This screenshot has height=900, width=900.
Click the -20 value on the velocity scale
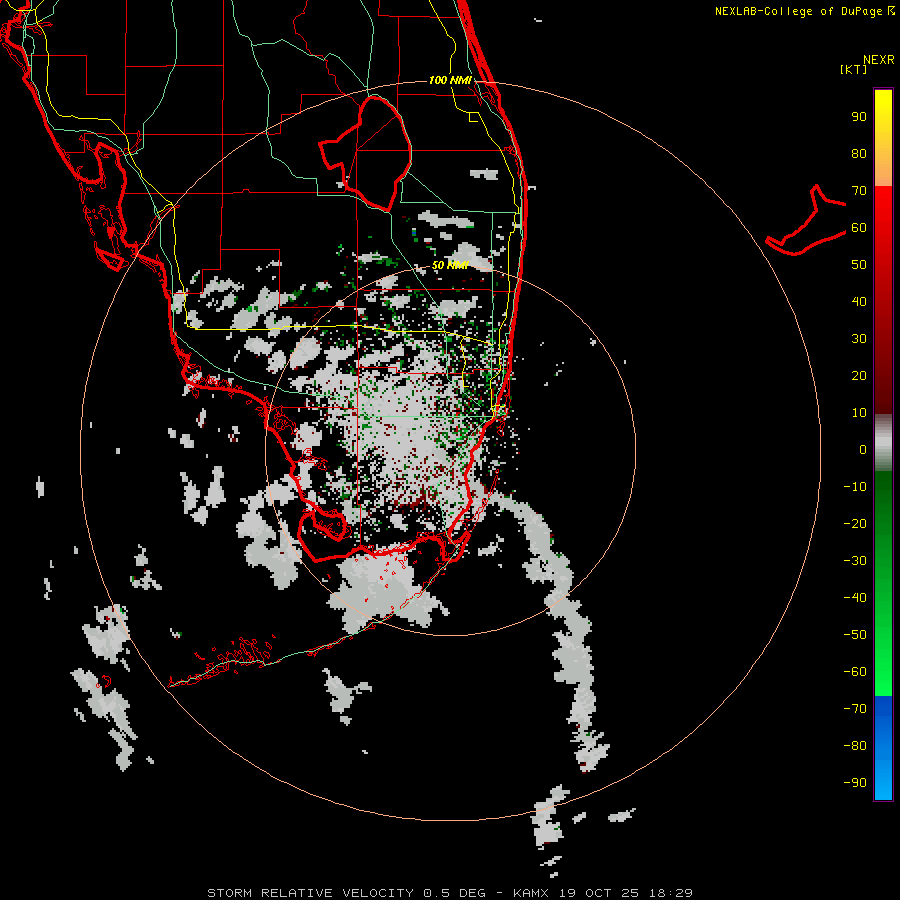855,523
